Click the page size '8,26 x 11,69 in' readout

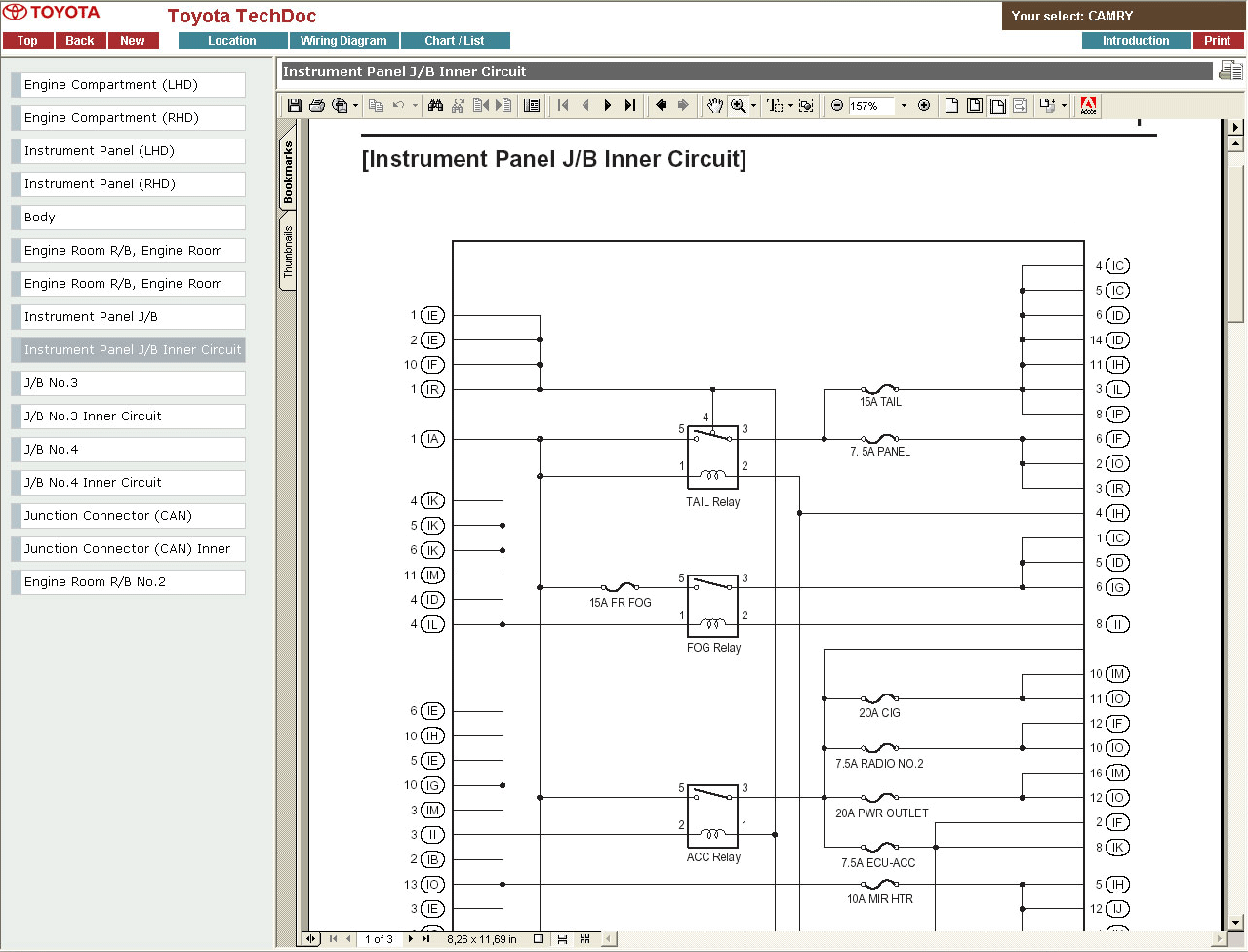coord(482,939)
